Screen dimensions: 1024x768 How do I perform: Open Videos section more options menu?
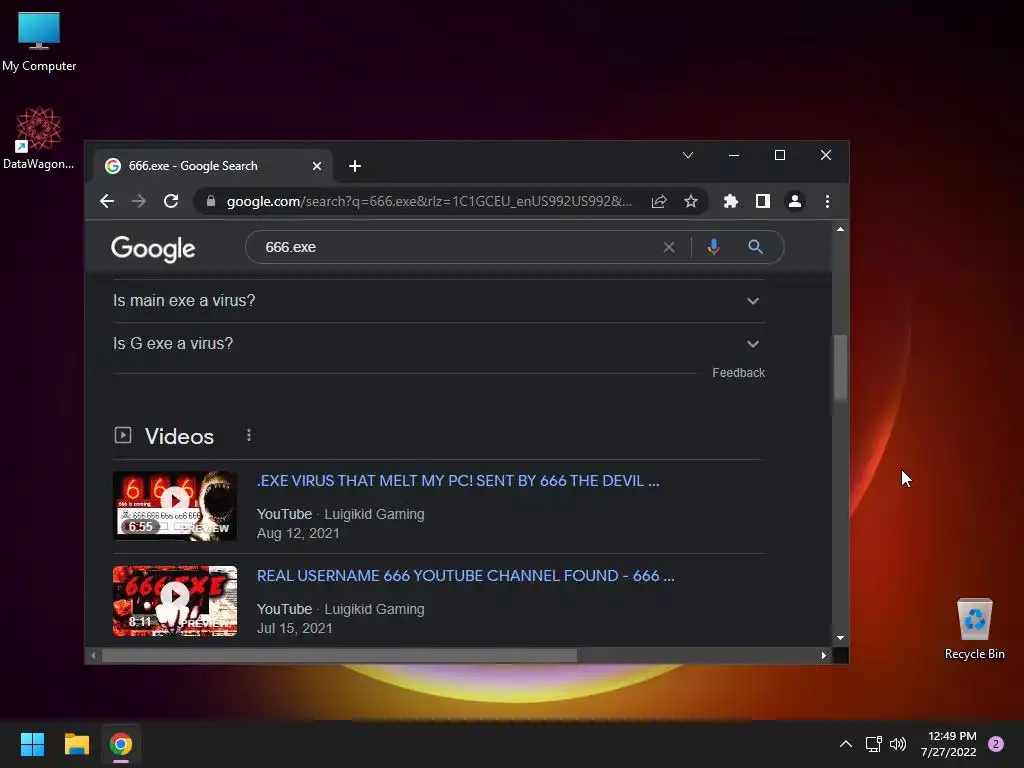tap(249, 436)
